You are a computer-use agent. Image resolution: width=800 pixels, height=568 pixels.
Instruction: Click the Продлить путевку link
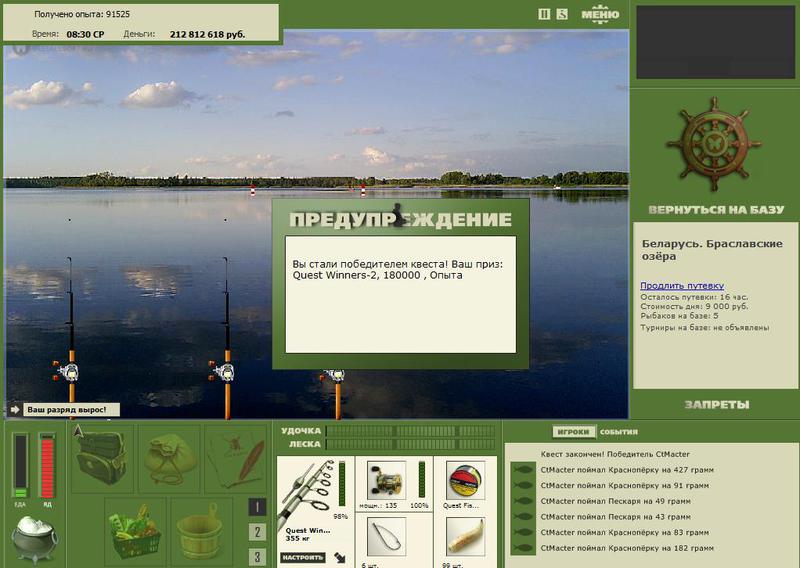point(682,286)
